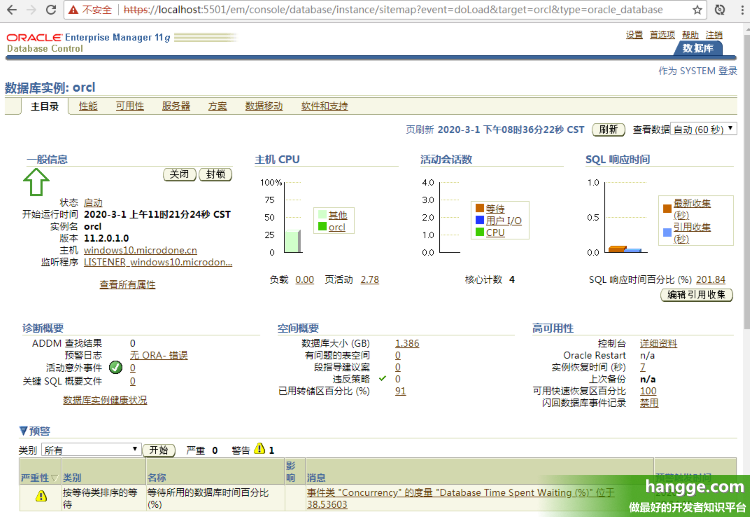
Task: Click the green checkmark next to 活动意外事件
Action: (x=116, y=367)
